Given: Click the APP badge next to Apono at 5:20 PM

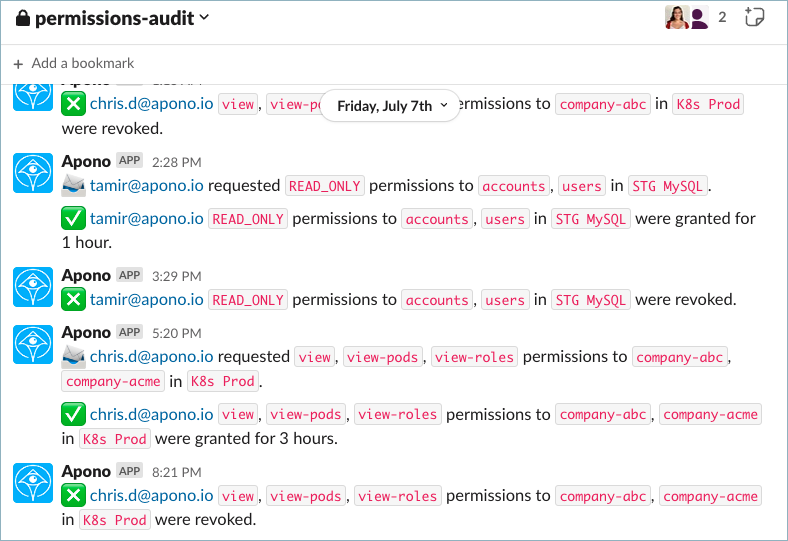Looking at the screenshot, I should 129,332.
